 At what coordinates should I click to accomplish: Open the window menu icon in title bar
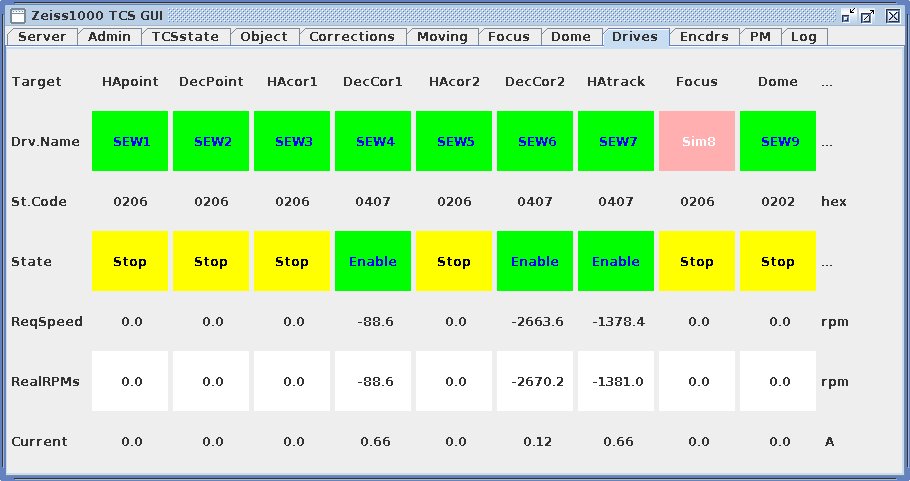point(18,16)
